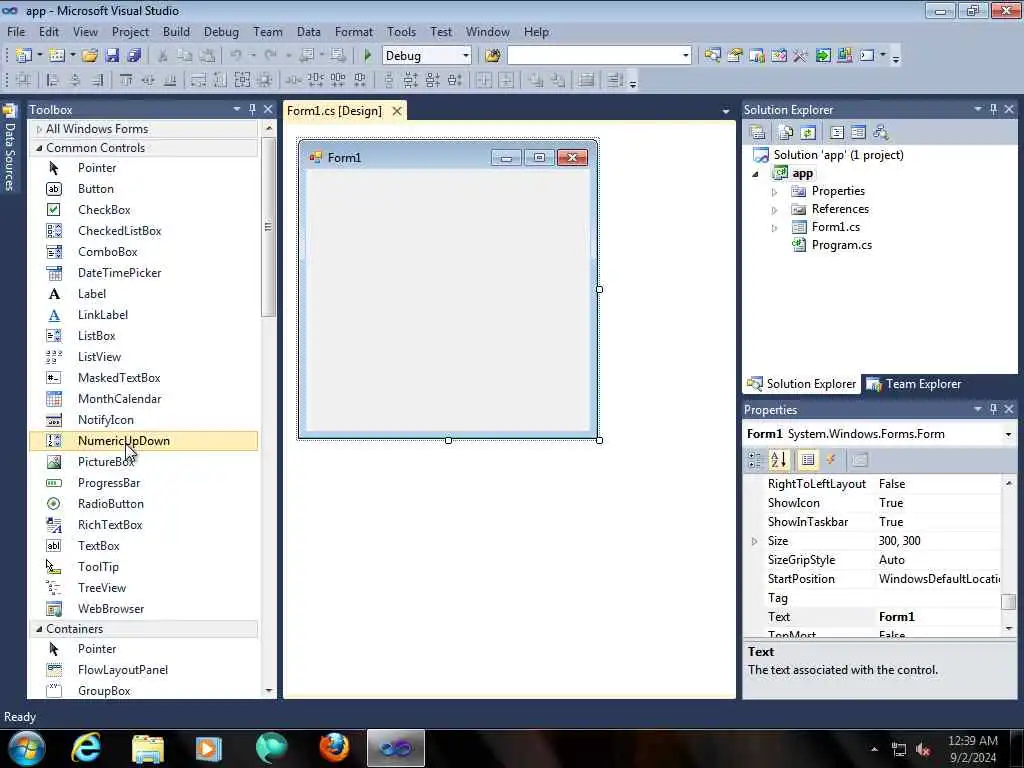Click Show All Files in Solution Explorer
Image resolution: width=1024 pixels, height=768 pixels.
click(x=786, y=133)
